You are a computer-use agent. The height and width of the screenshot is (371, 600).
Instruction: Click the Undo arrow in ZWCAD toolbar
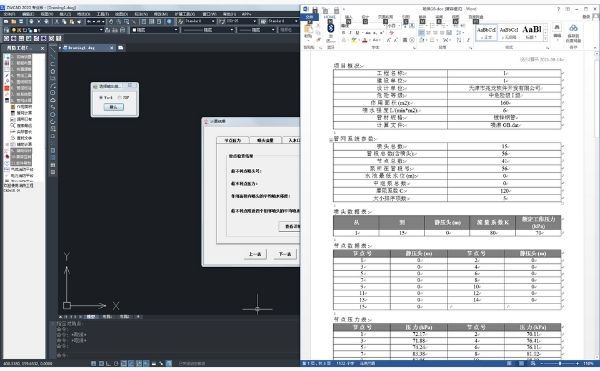pyautogui.click(x=89, y=21)
